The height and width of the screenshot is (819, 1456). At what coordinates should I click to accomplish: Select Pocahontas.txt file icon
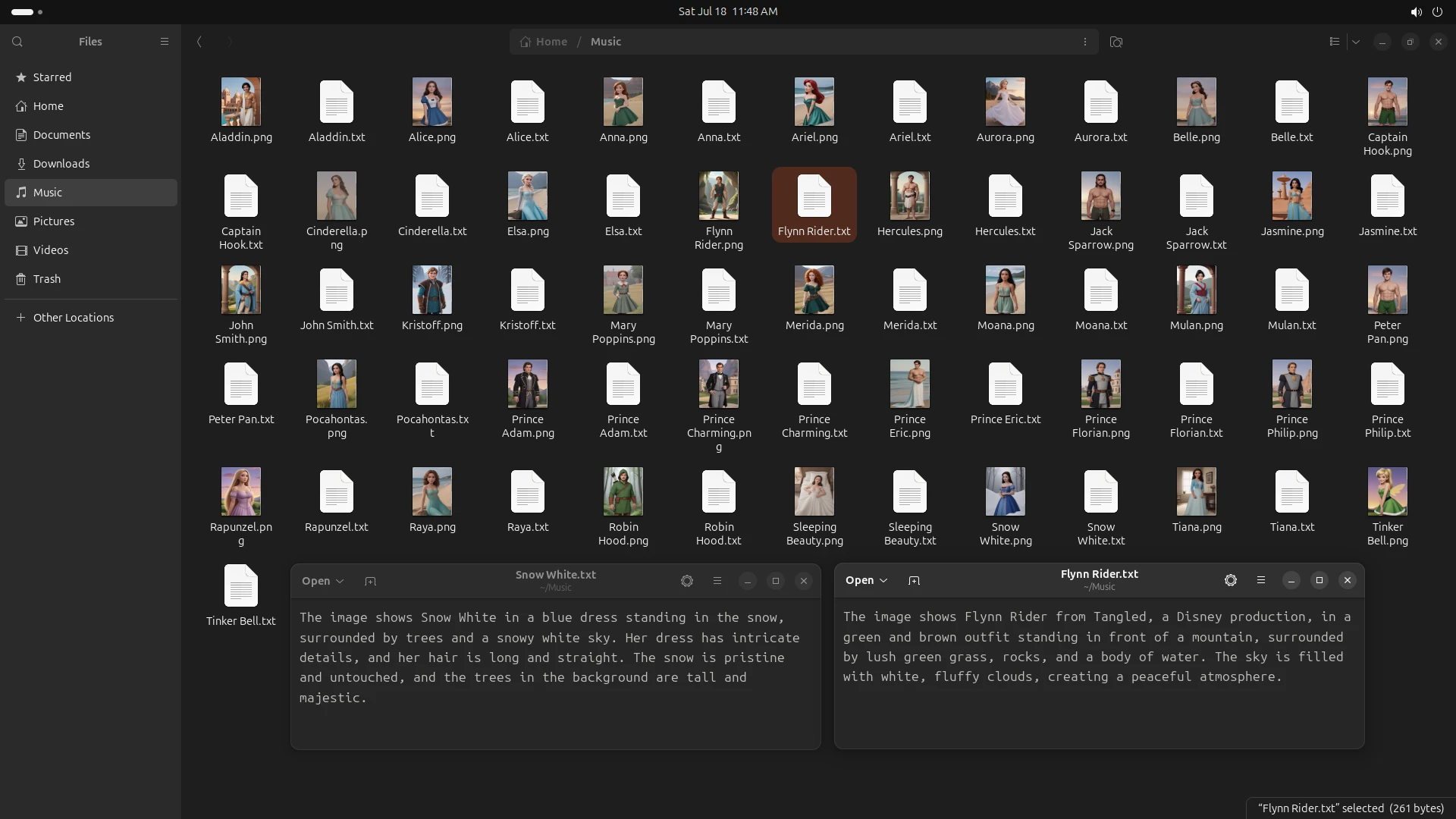tap(432, 384)
